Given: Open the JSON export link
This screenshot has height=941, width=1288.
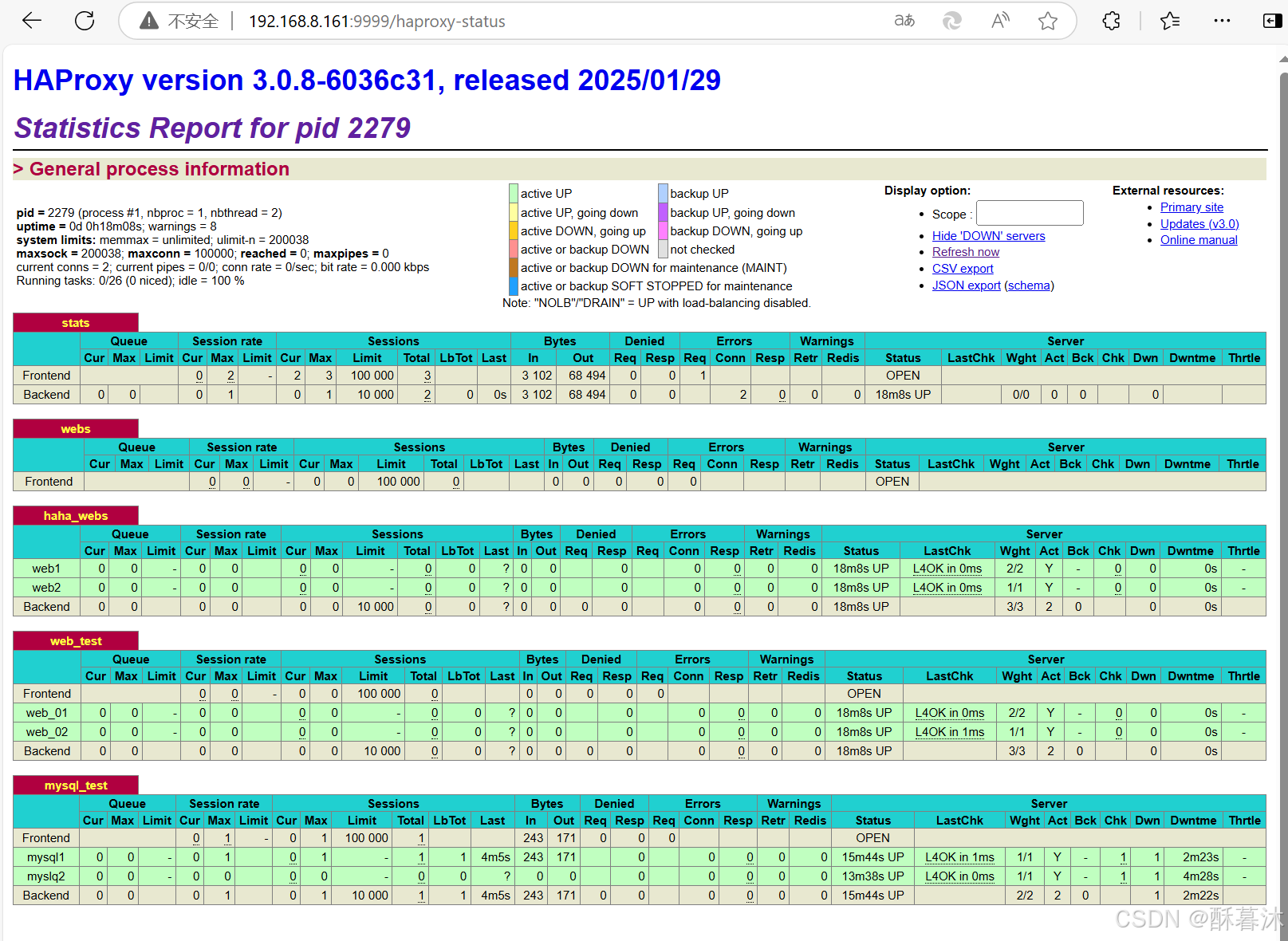Looking at the screenshot, I should click(967, 285).
